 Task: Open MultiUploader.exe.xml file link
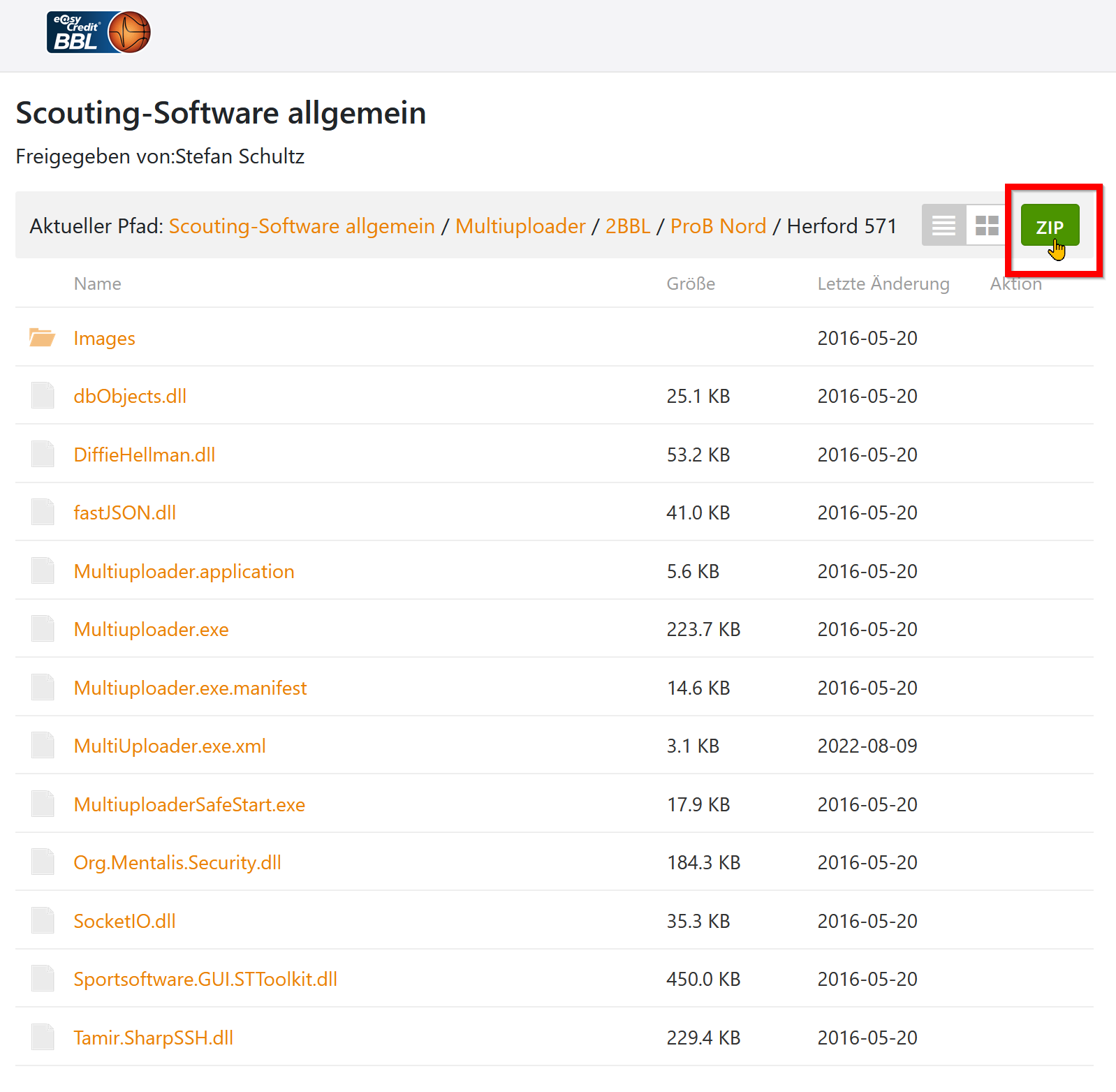(x=170, y=746)
